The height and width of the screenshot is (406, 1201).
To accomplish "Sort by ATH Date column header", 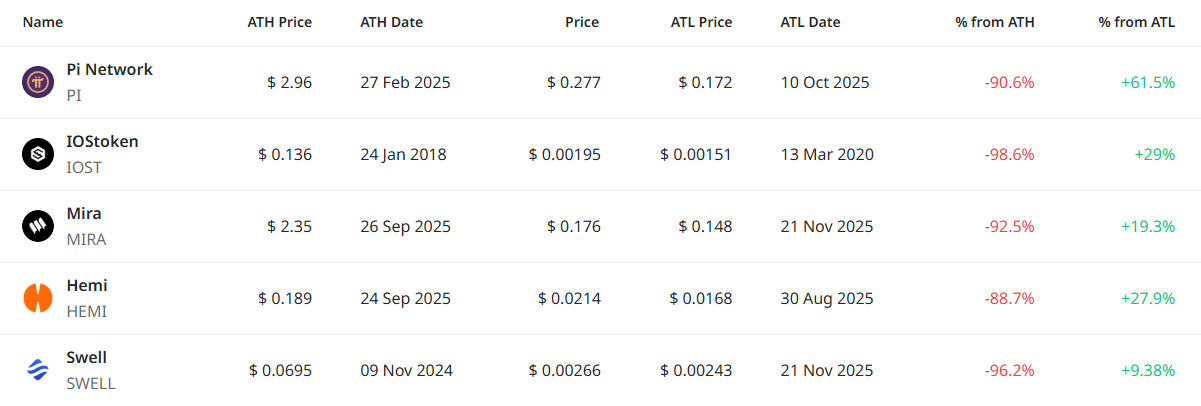I will click(393, 22).
